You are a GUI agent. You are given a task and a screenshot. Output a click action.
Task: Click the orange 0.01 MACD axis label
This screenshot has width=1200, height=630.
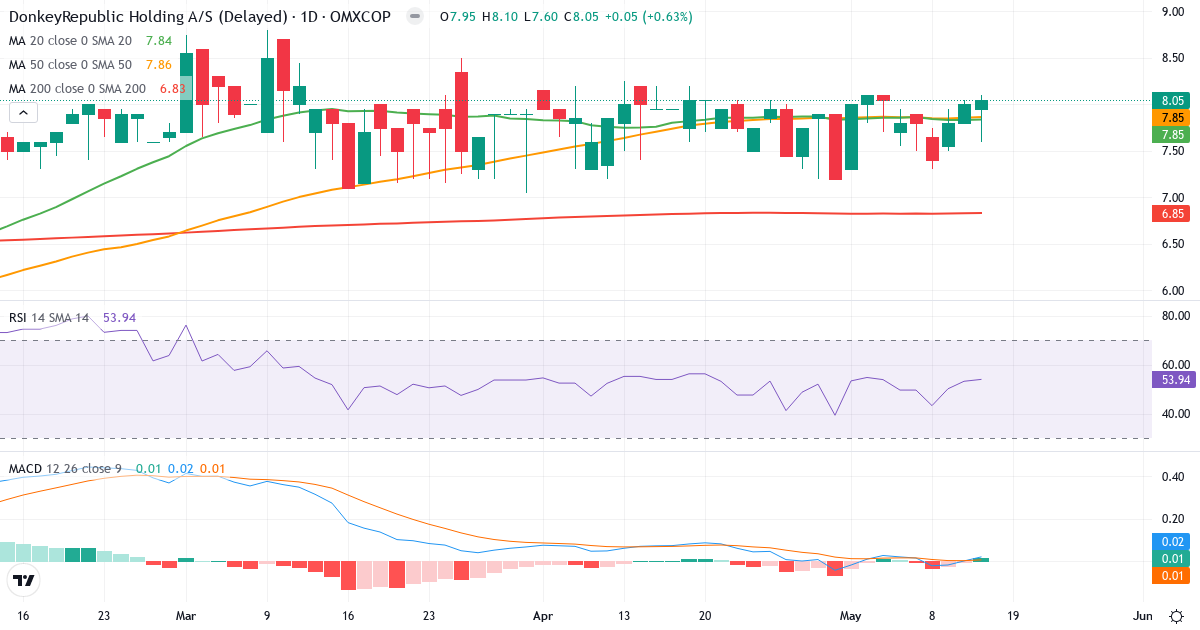pyautogui.click(x=1173, y=575)
